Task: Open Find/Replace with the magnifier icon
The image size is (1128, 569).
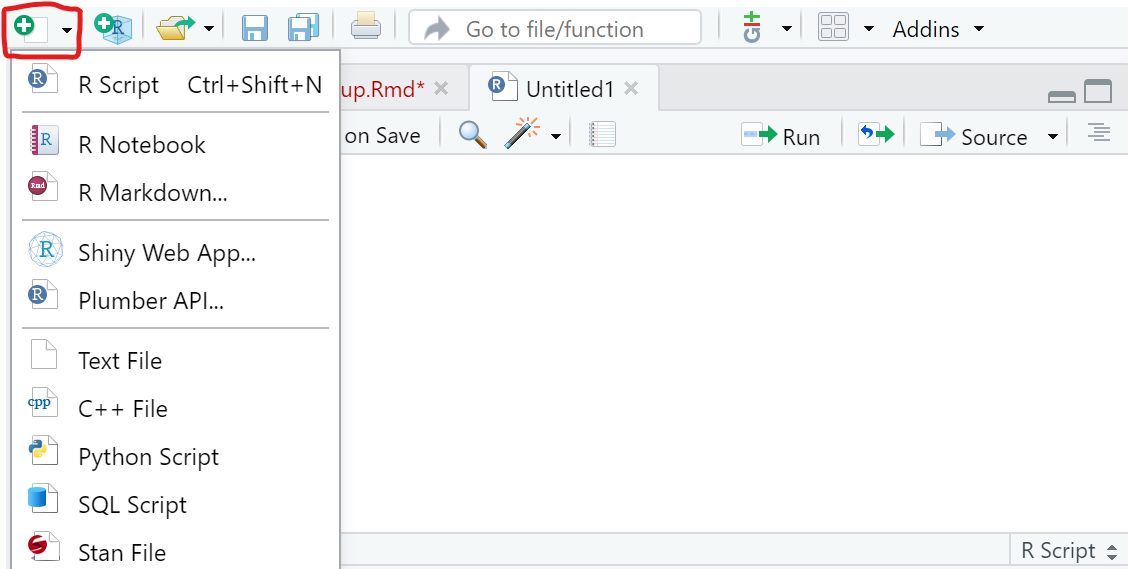Action: [x=472, y=135]
